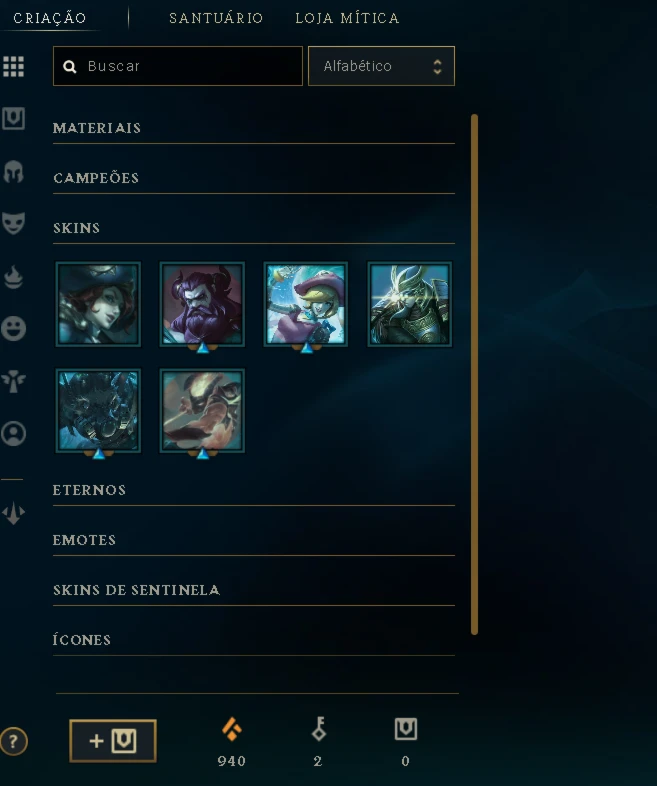
Task: Open the help question mark icon
Action: click(14, 741)
